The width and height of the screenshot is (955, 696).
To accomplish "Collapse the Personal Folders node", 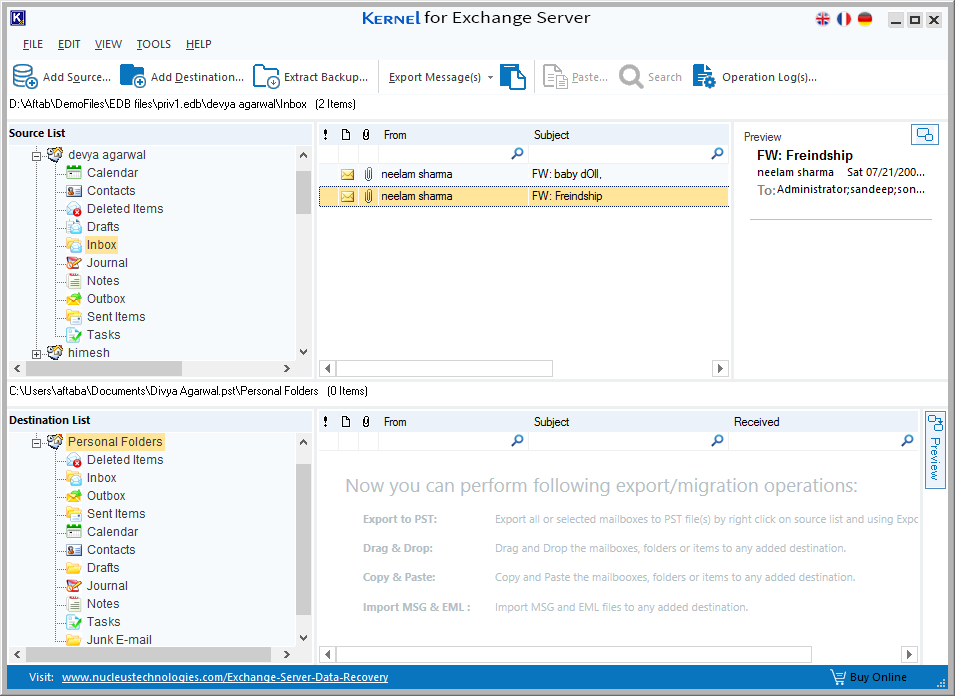I will click(37, 443).
